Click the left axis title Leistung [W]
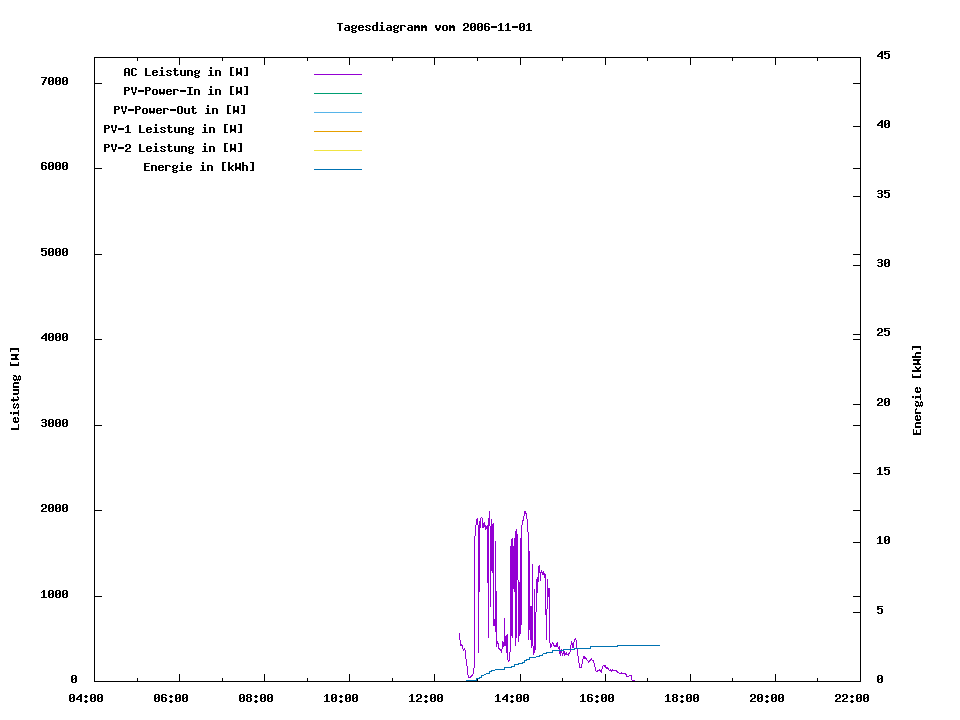 (x=15, y=388)
